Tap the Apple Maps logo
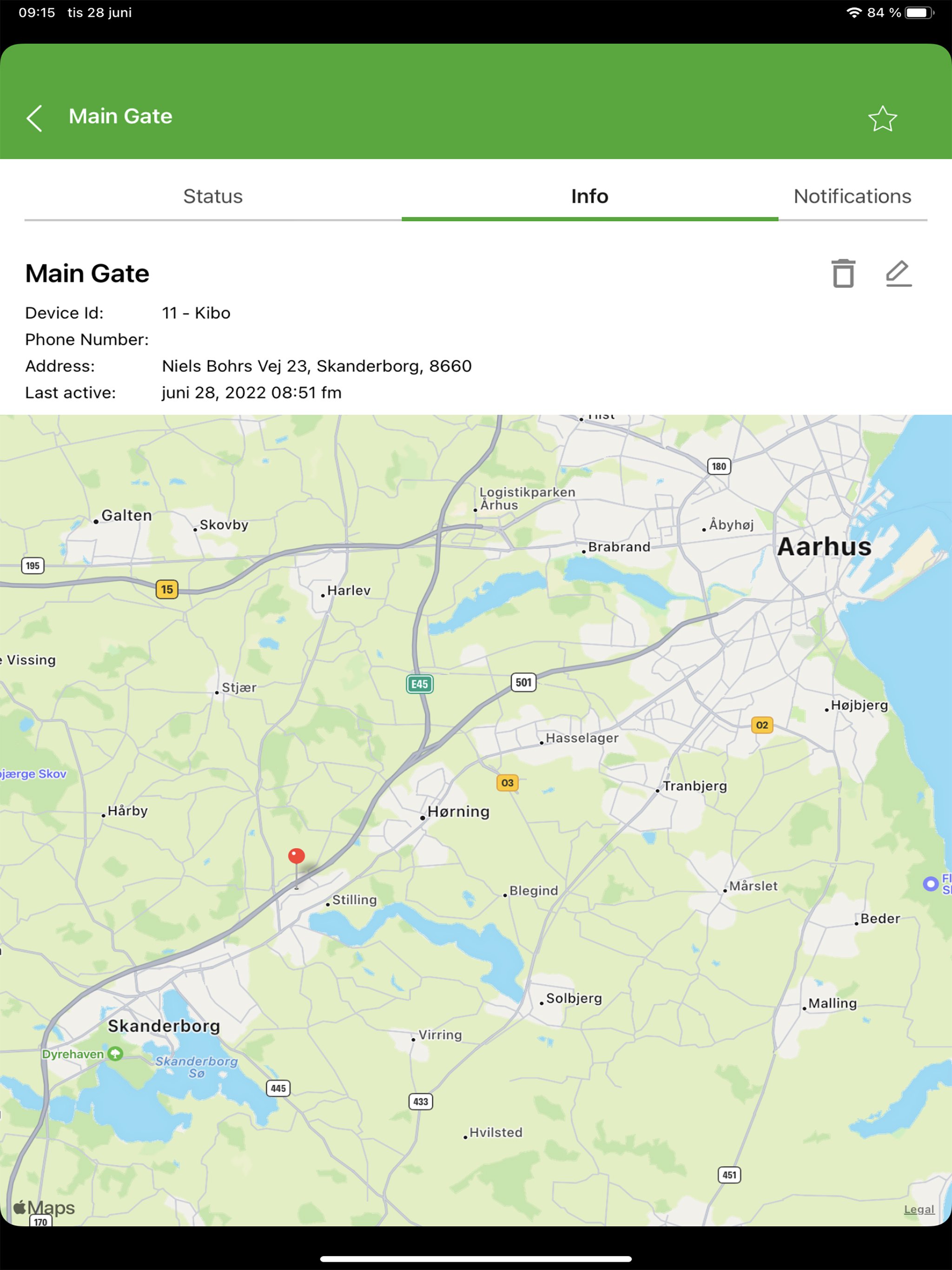Image resolution: width=952 pixels, height=1270 pixels. click(44, 1207)
